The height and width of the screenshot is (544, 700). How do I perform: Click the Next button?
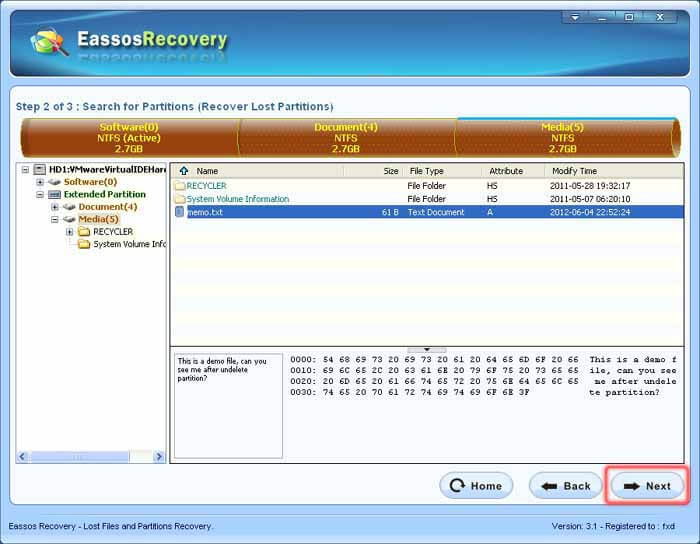click(x=647, y=486)
